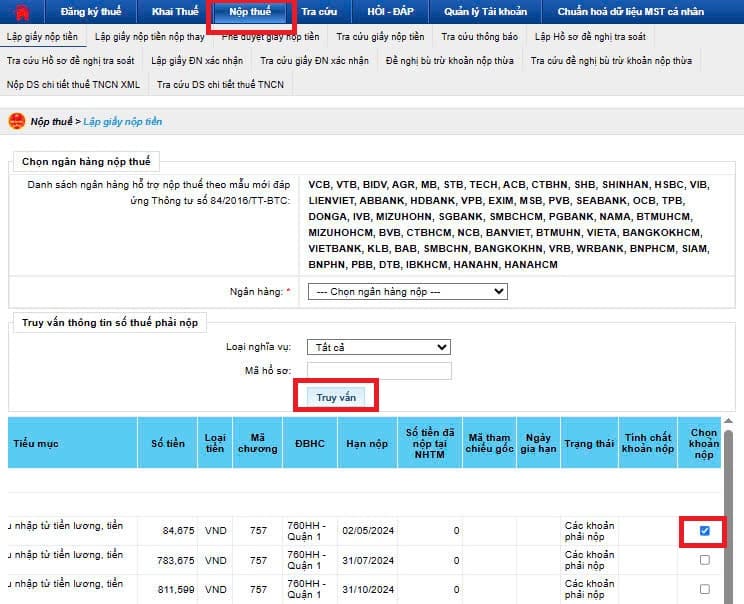Image resolution: width=744 pixels, height=604 pixels.
Task: Click the due date 31/10/2024
Action: 368,589
